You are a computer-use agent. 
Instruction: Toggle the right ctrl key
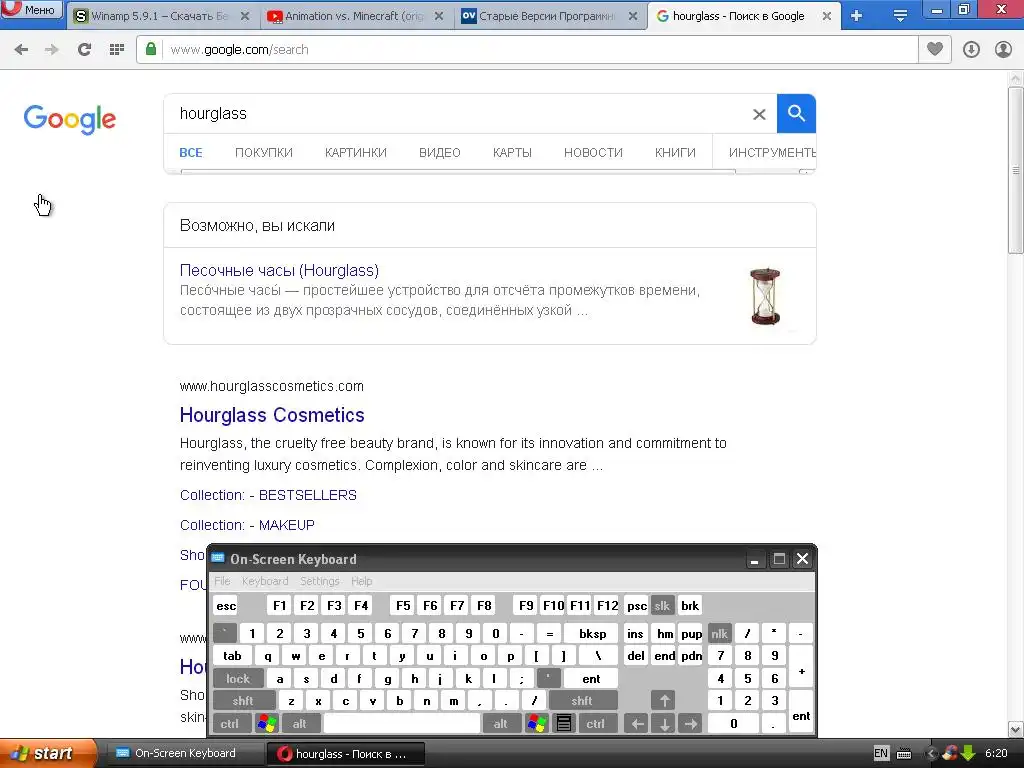pos(596,724)
